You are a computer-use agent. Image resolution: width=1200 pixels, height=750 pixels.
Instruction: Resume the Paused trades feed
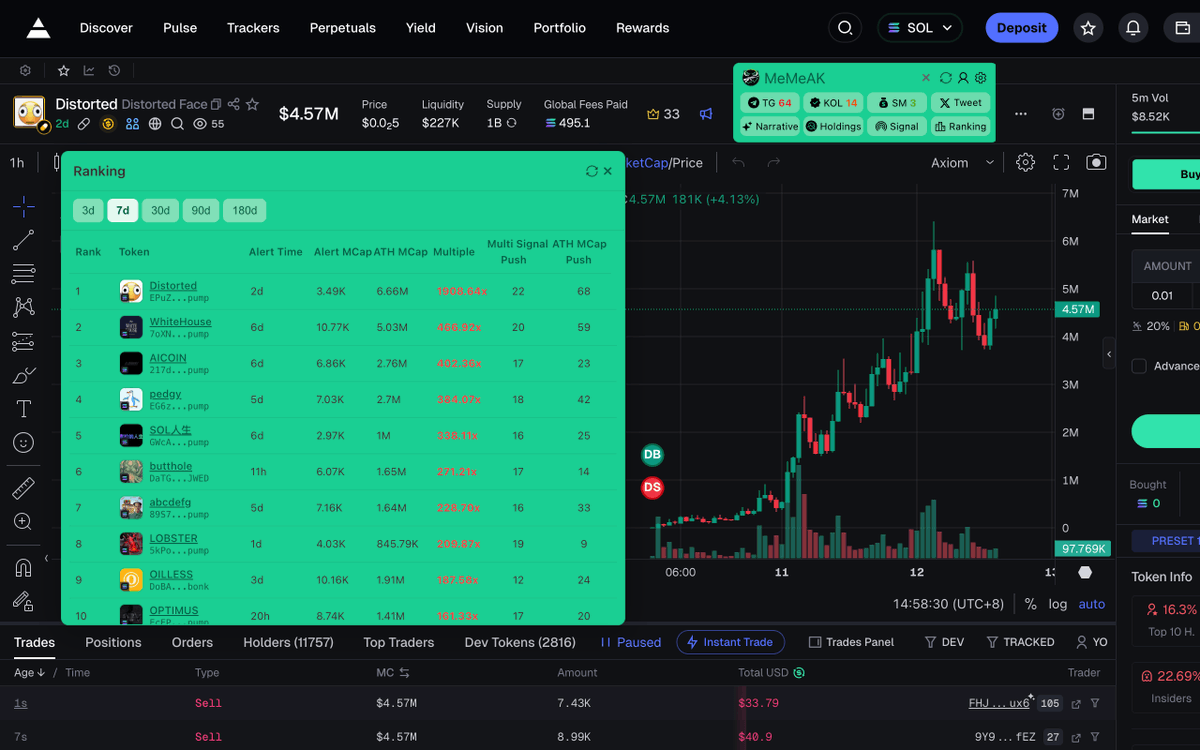coord(630,642)
